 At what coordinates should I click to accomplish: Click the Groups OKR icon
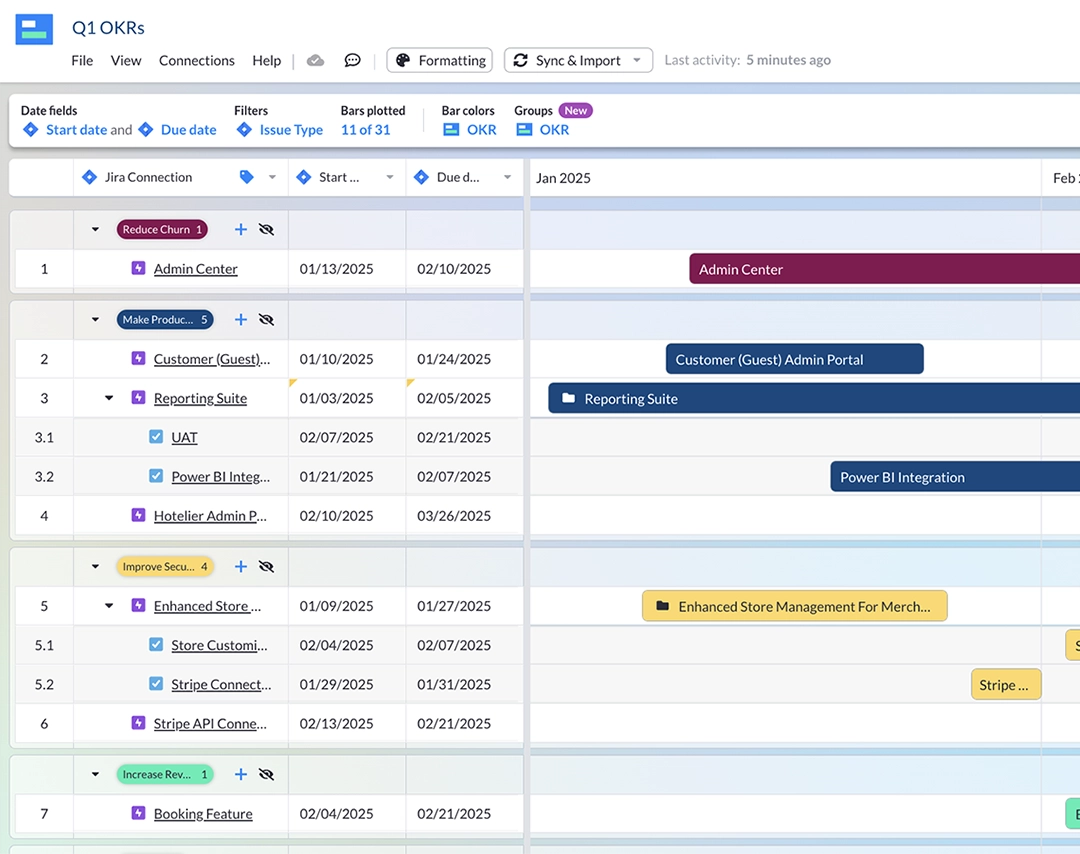[x=524, y=129]
